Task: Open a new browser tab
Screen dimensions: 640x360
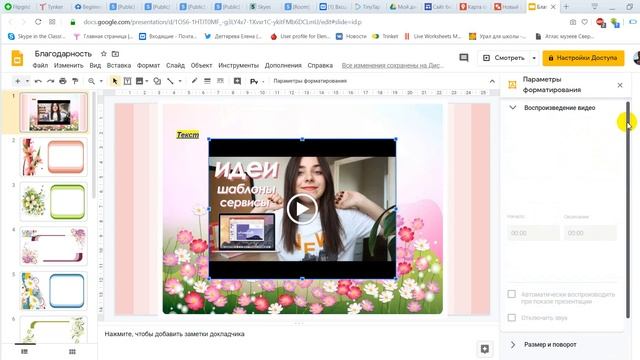Action: [x=566, y=7]
